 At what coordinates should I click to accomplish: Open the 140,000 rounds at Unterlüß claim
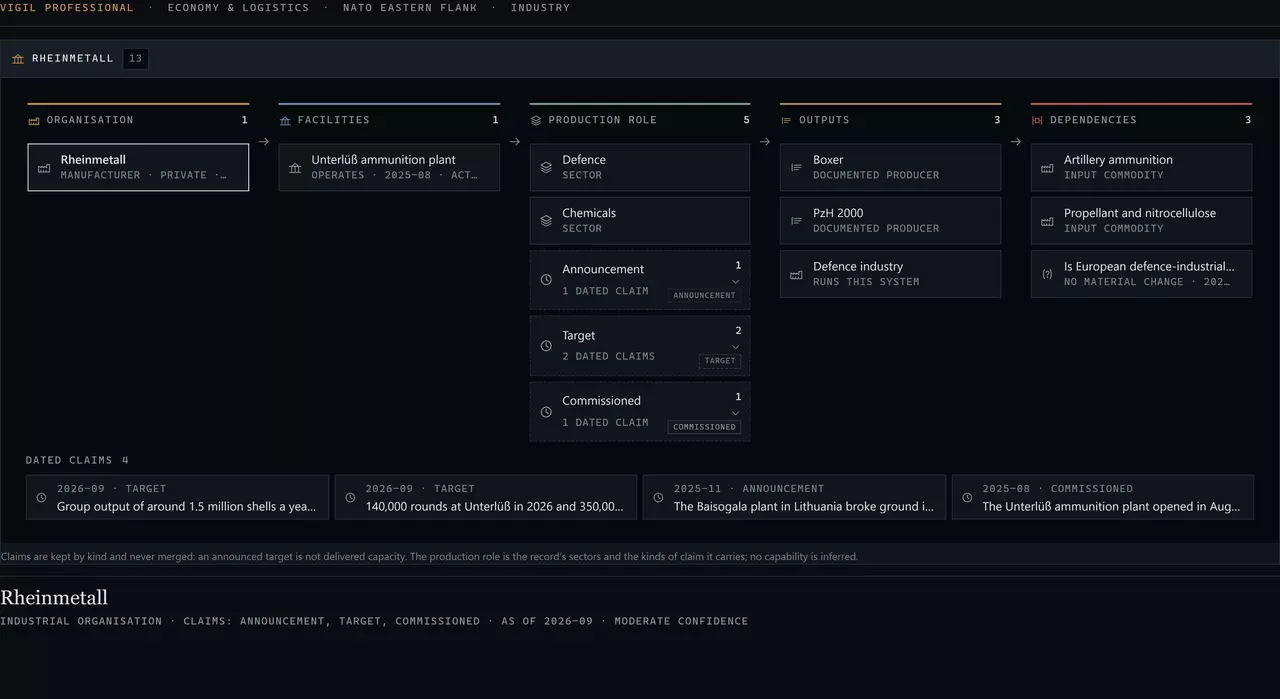(x=486, y=497)
